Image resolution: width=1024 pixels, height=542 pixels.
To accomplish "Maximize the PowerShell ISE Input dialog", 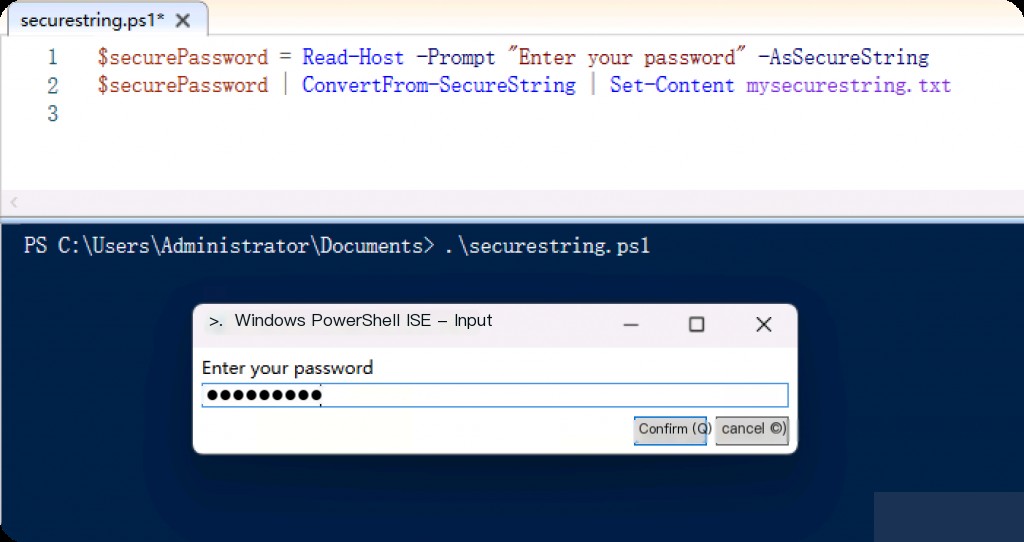I will (x=697, y=324).
